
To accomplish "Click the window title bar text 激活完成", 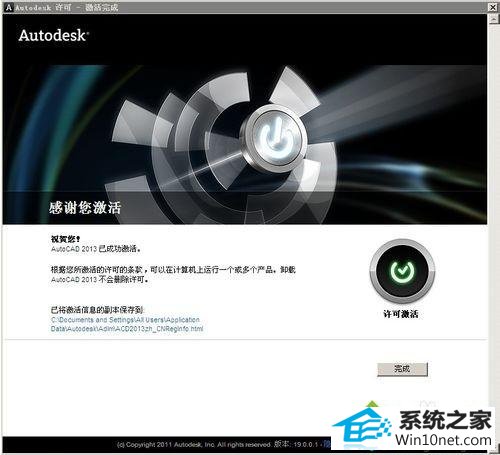I will click(102, 7).
